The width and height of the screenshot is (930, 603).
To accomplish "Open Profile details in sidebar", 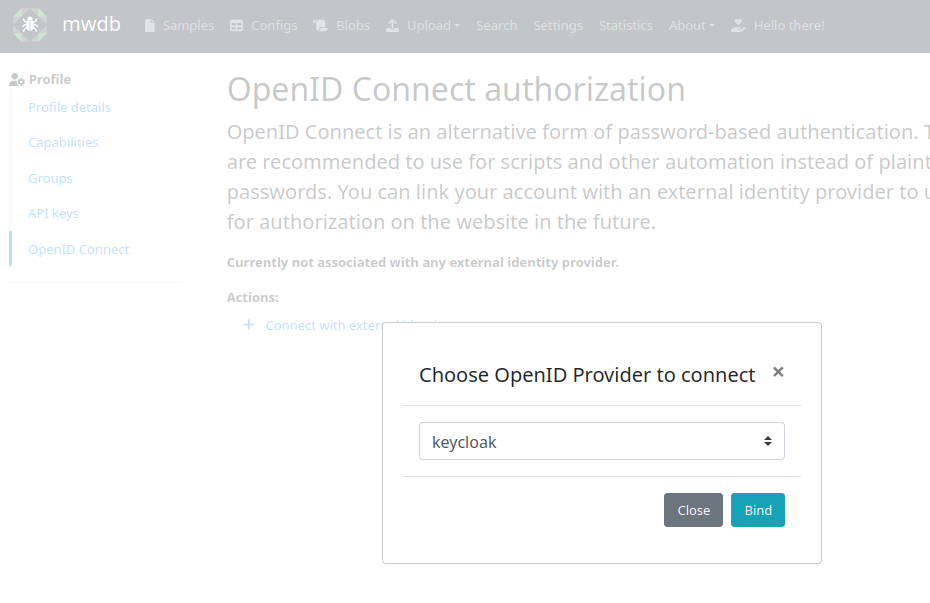I will coord(69,107).
